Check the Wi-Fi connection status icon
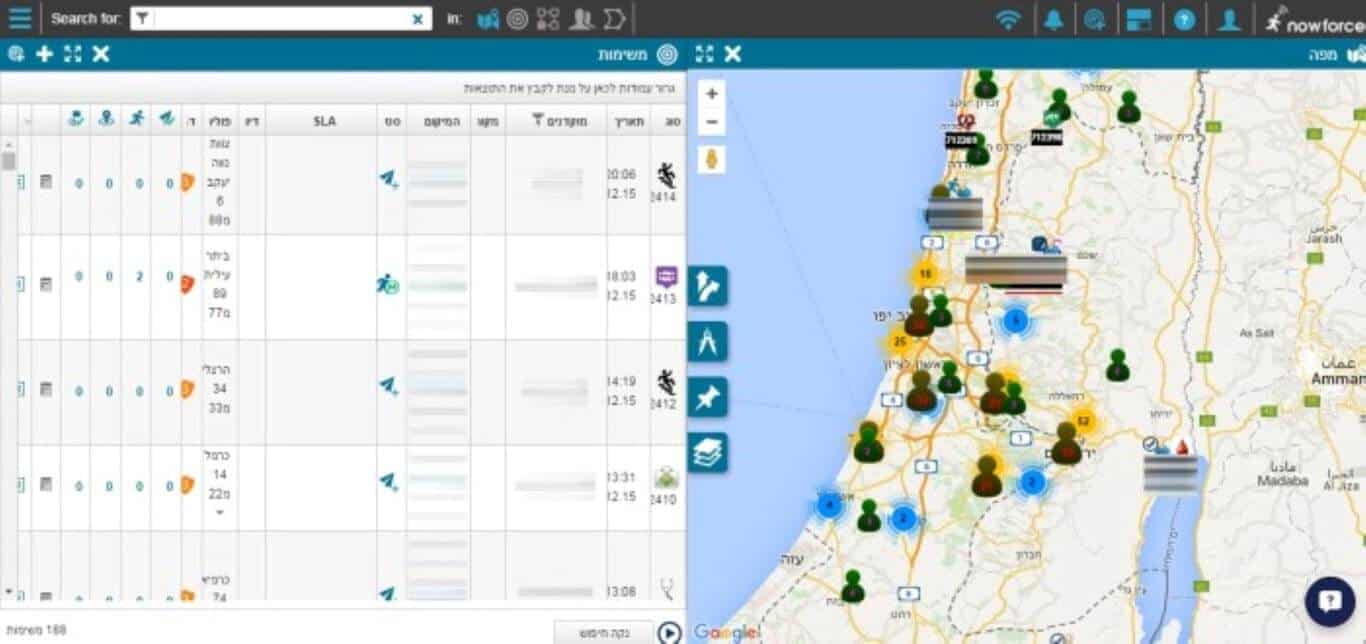 (x=1009, y=19)
